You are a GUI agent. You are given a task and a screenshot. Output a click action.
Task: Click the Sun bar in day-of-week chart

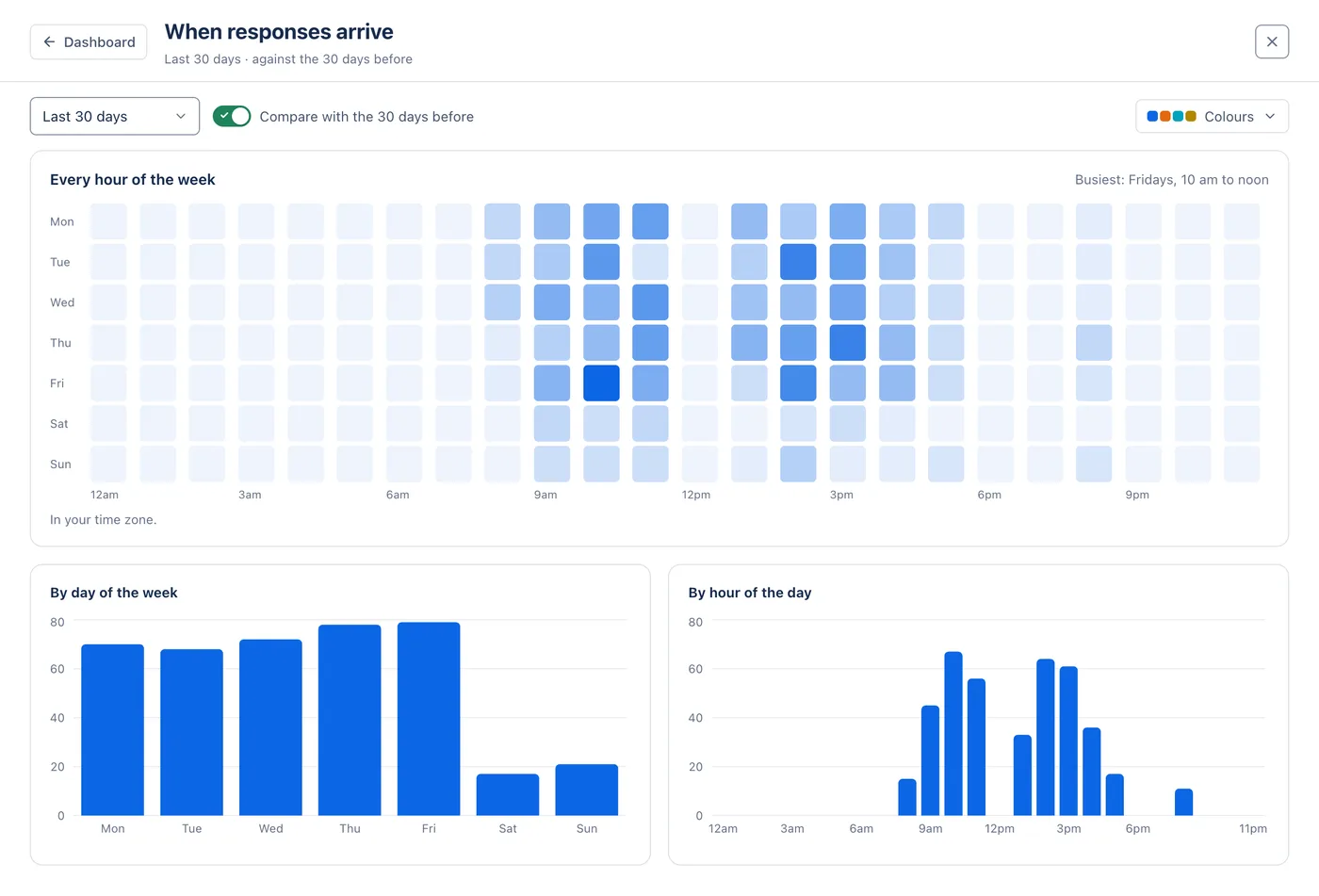(587, 790)
